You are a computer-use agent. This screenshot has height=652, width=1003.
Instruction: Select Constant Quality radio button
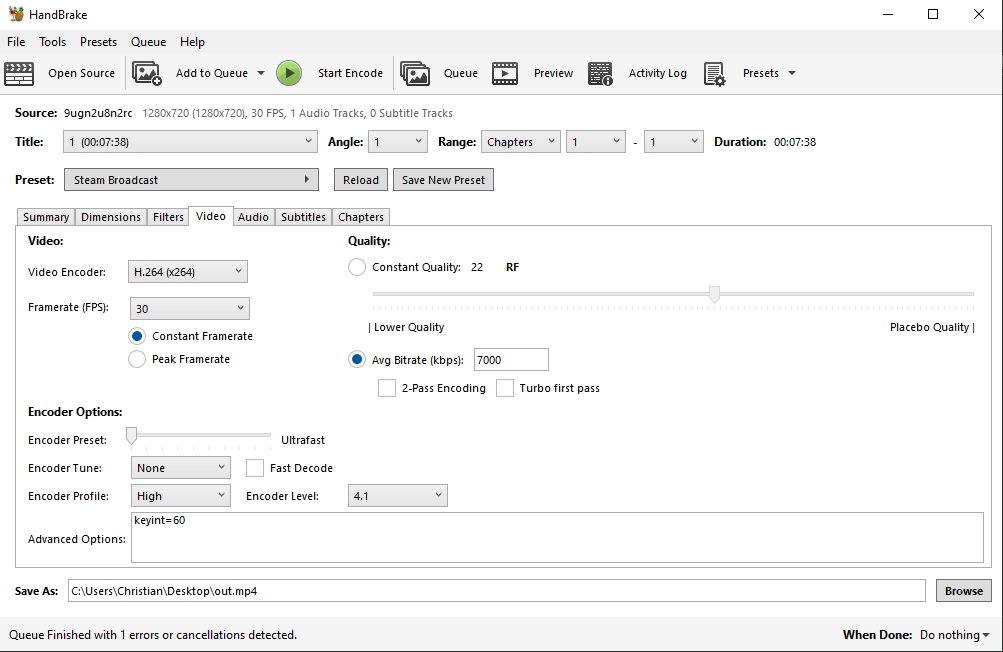(357, 267)
